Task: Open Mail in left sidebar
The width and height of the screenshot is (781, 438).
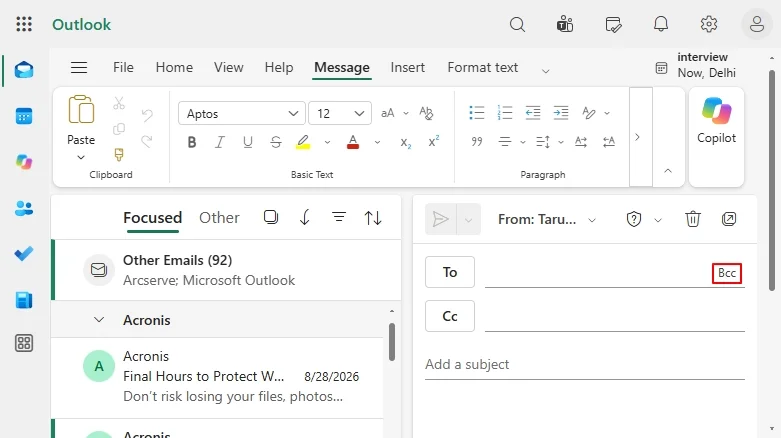Action: tap(24, 70)
